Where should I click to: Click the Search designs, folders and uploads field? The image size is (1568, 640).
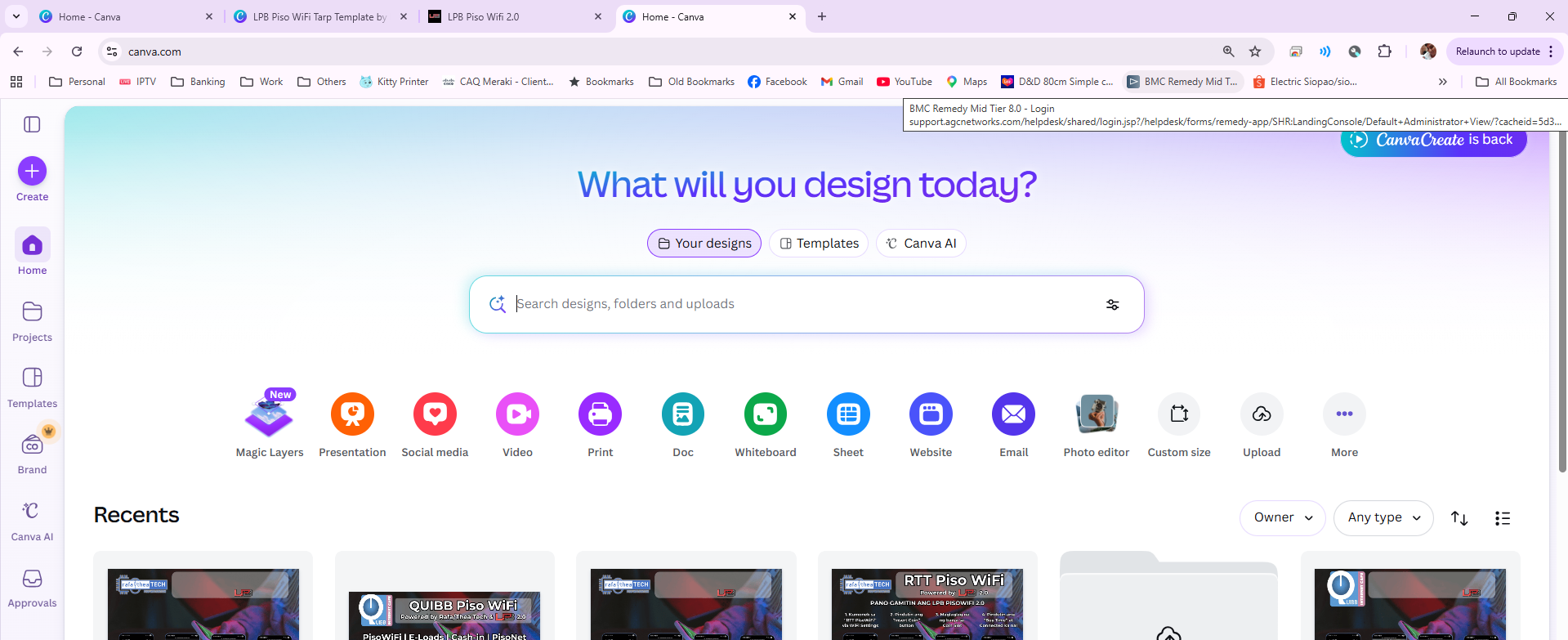(806, 304)
